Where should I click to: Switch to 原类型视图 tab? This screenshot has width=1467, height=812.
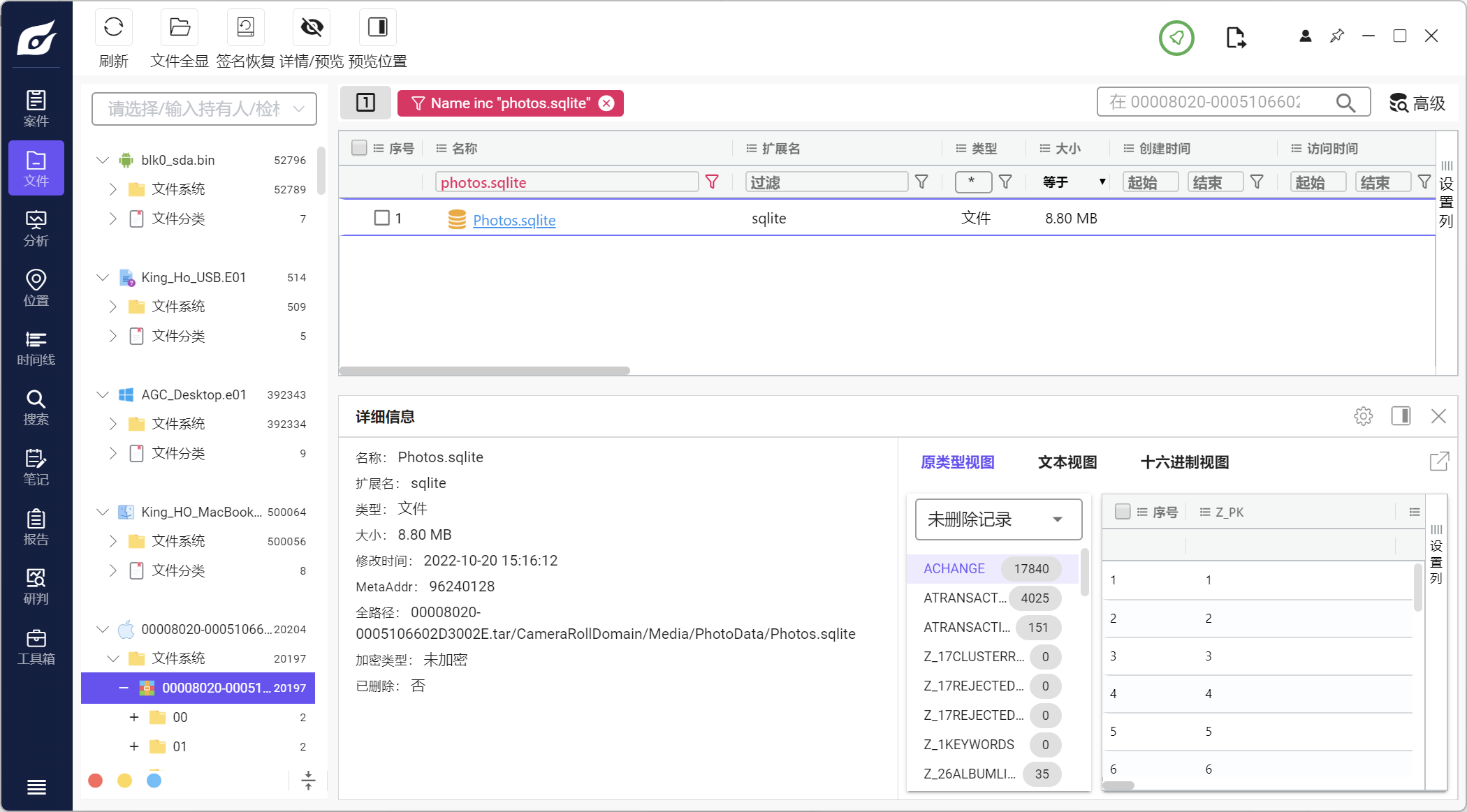click(x=957, y=462)
